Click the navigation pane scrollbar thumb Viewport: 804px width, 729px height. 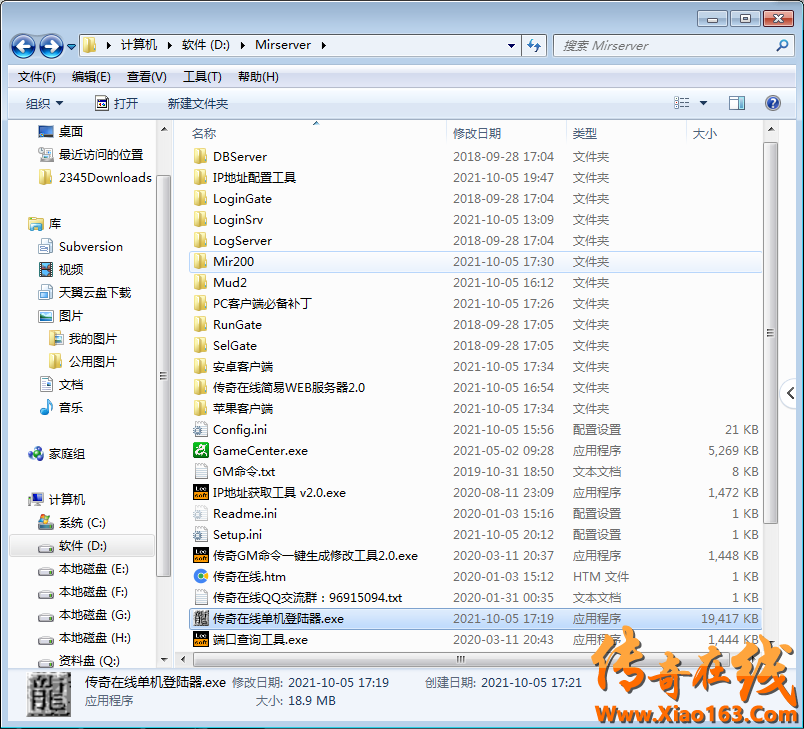pos(164,376)
